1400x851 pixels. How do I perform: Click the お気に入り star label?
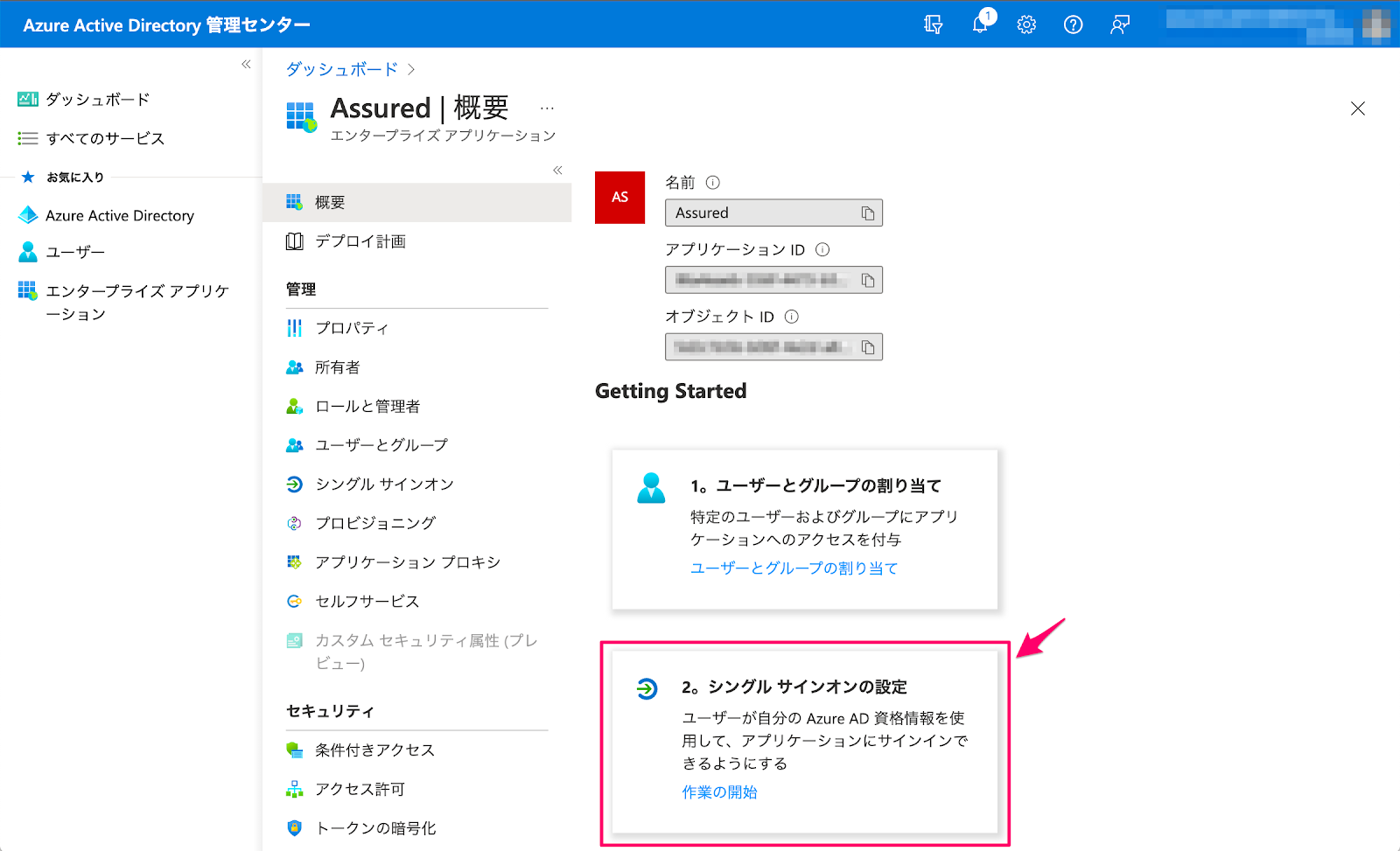tap(63, 177)
